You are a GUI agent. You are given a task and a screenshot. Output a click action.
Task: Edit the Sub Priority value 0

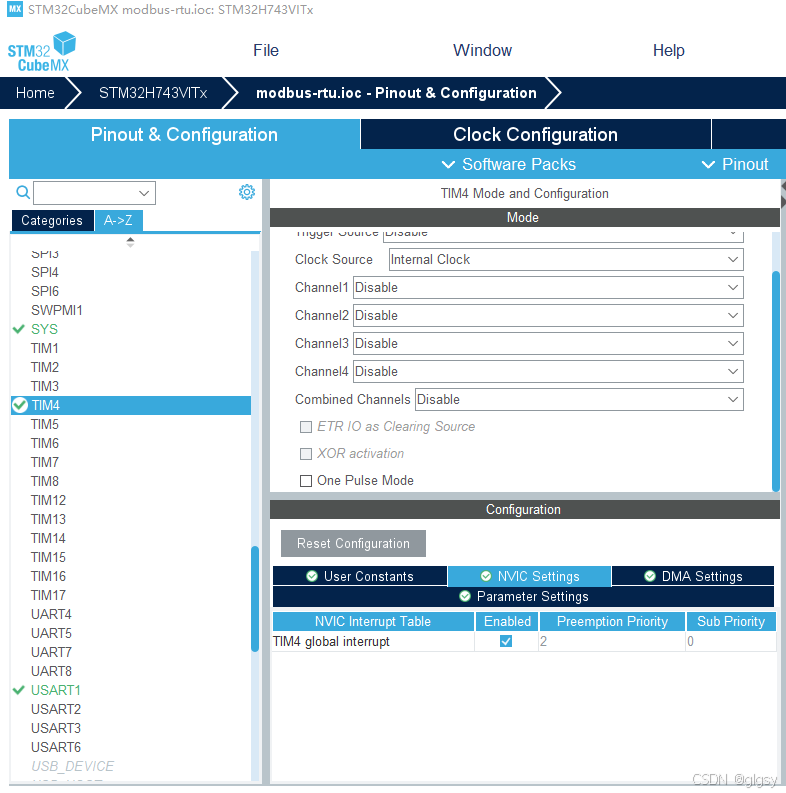[731, 641]
